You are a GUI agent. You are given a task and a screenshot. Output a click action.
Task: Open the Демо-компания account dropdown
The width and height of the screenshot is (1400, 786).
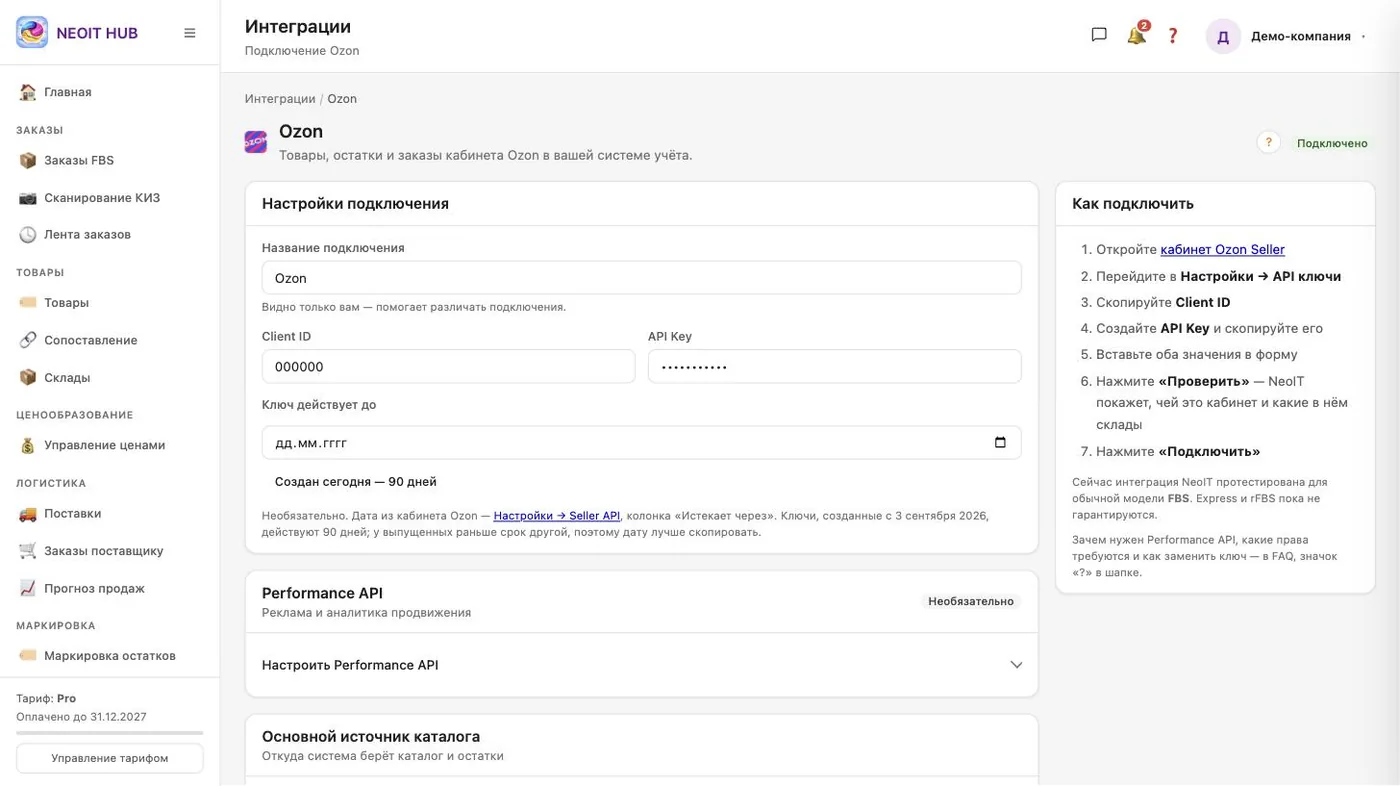click(1308, 36)
